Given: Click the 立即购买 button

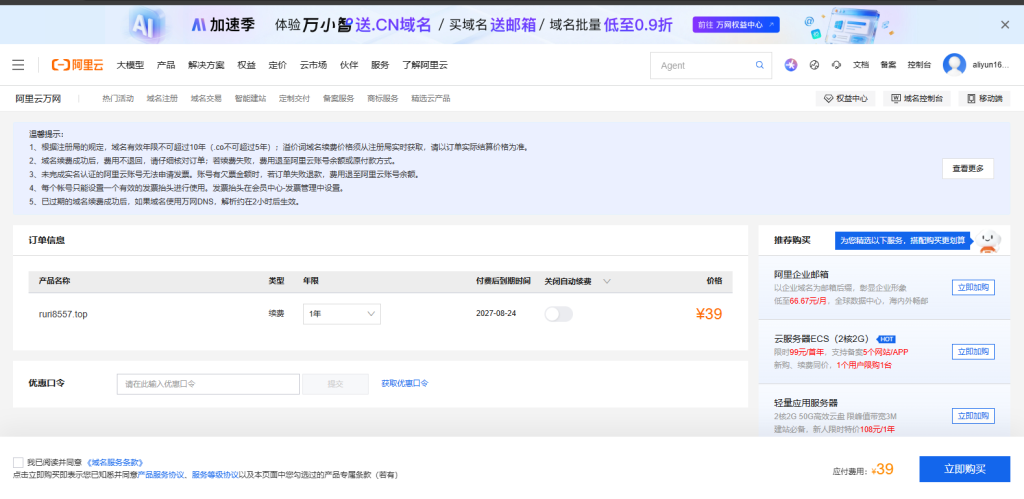Looking at the screenshot, I should [965, 469].
